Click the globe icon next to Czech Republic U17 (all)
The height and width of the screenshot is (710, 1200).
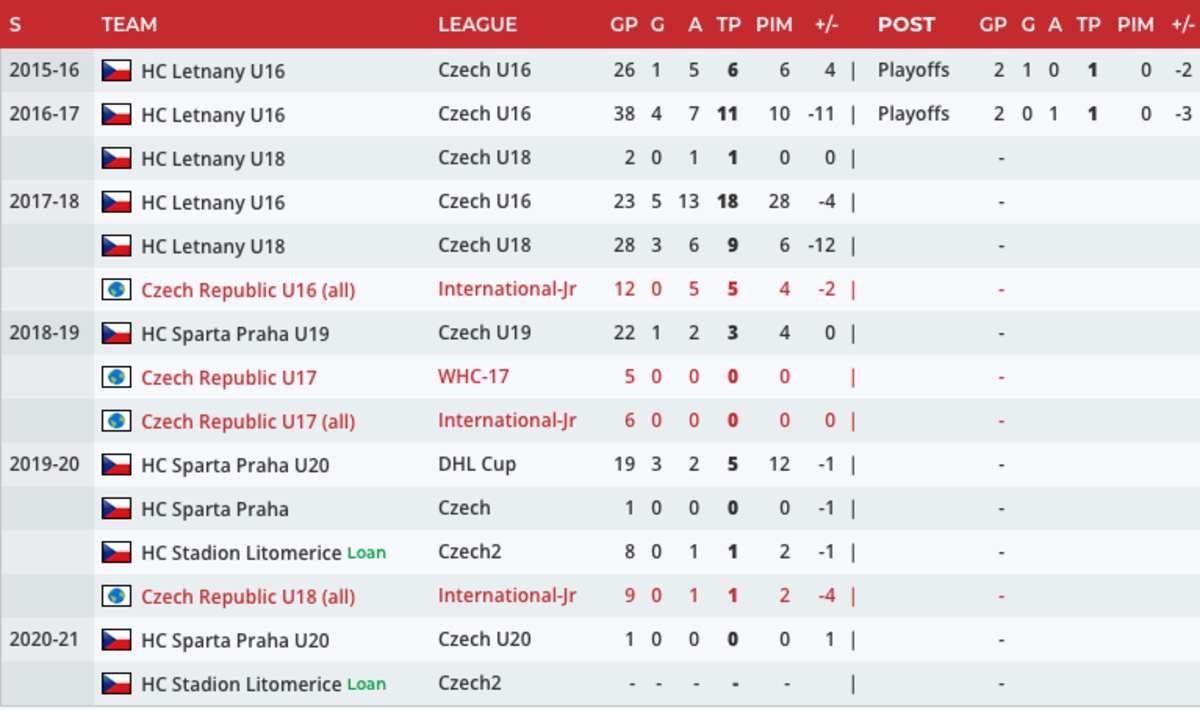pos(117,421)
